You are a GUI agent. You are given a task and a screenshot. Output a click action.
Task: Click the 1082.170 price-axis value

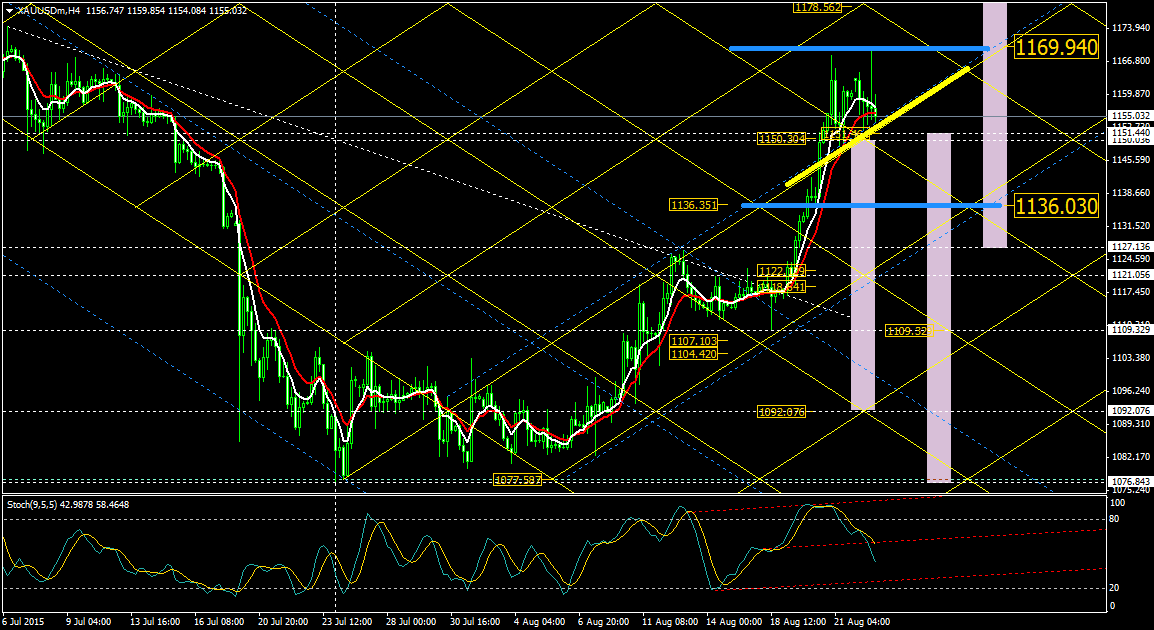point(1130,457)
